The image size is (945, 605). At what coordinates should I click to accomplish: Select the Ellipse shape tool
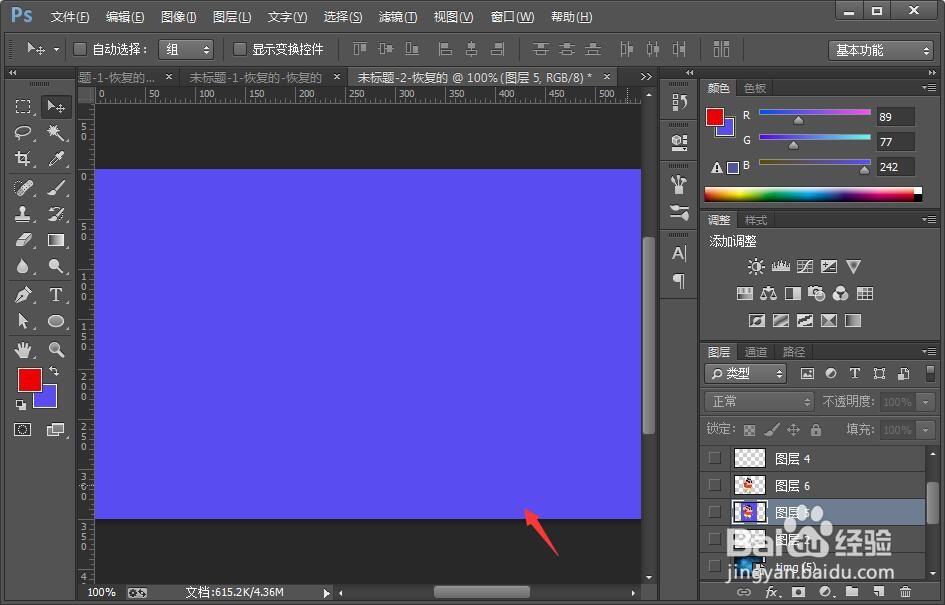coord(56,321)
